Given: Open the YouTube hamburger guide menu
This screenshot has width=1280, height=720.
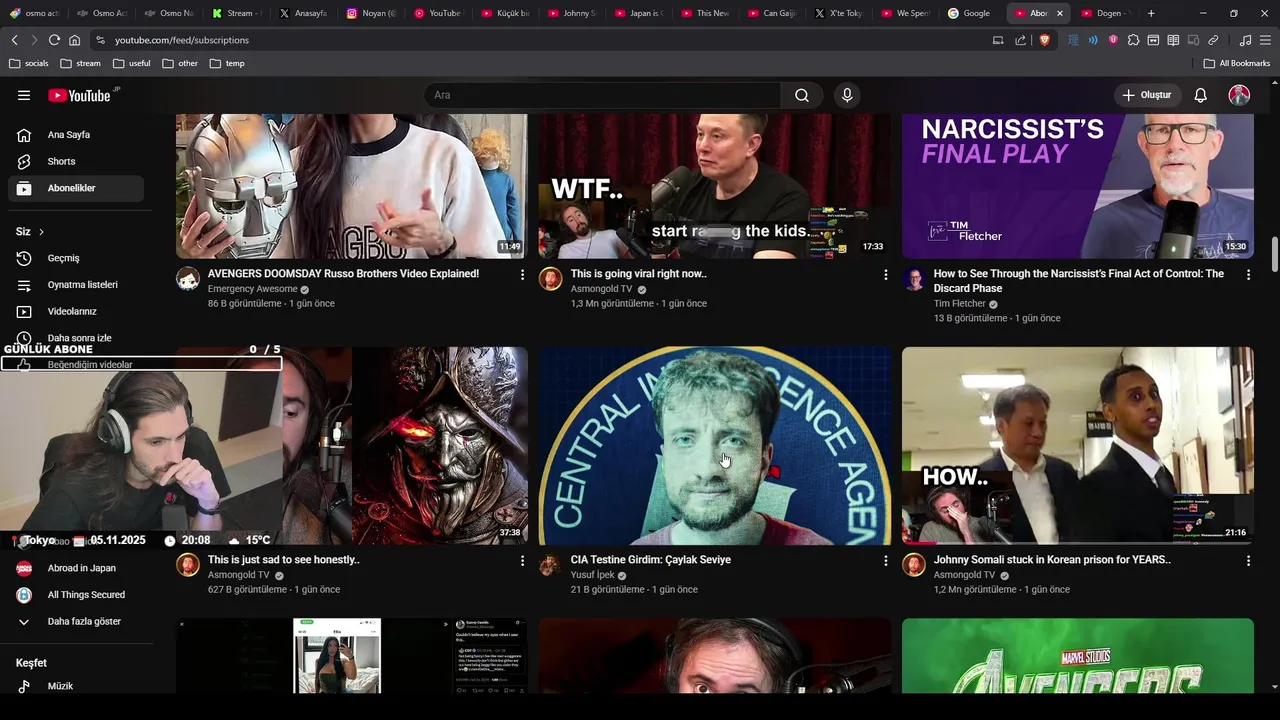Looking at the screenshot, I should [x=24, y=95].
